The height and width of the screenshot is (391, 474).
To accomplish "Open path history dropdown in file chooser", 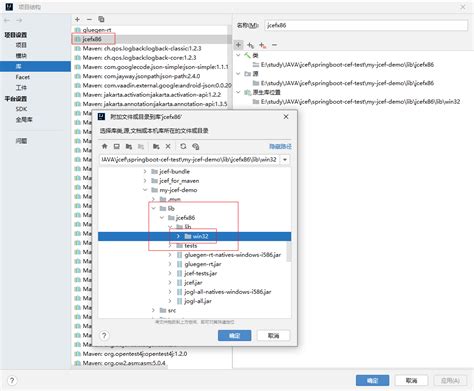I will pyautogui.click(x=285, y=160).
